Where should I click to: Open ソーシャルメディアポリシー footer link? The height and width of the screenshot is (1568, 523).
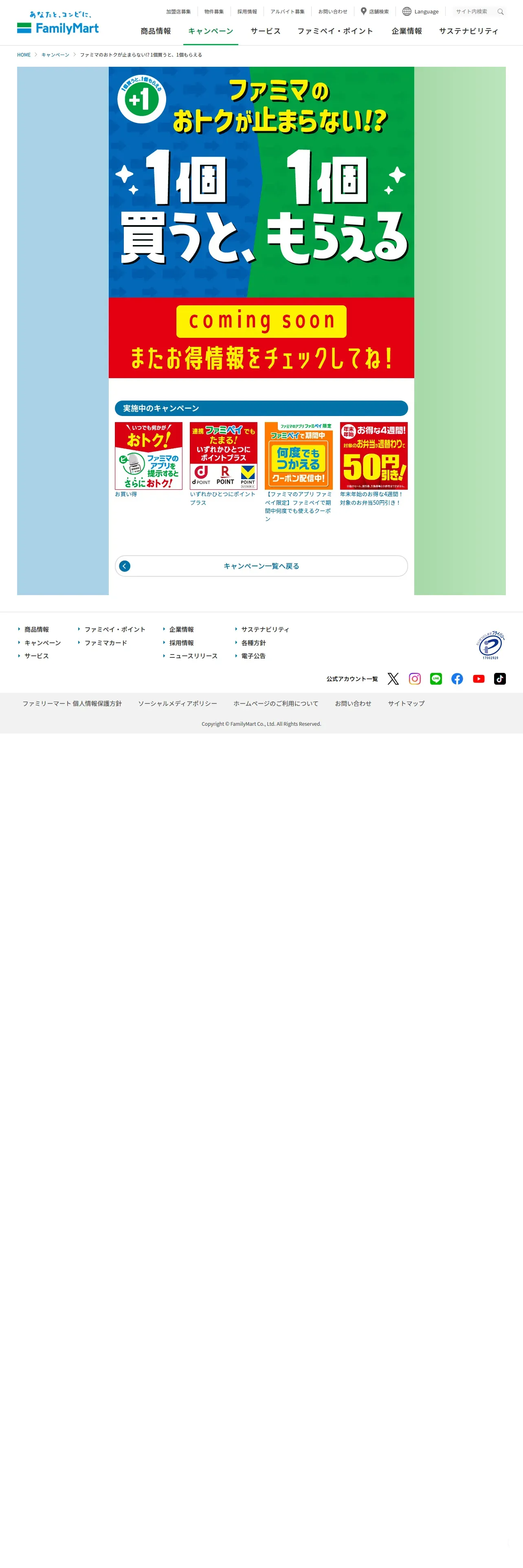(x=177, y=704)
